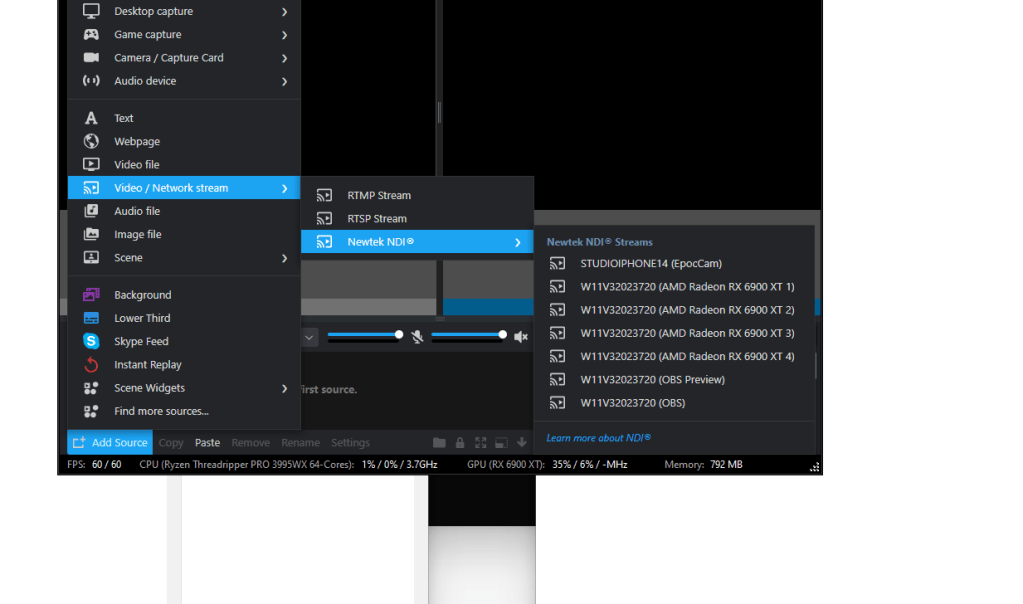Expand the Game capture submenu arrow

[284, 35]
